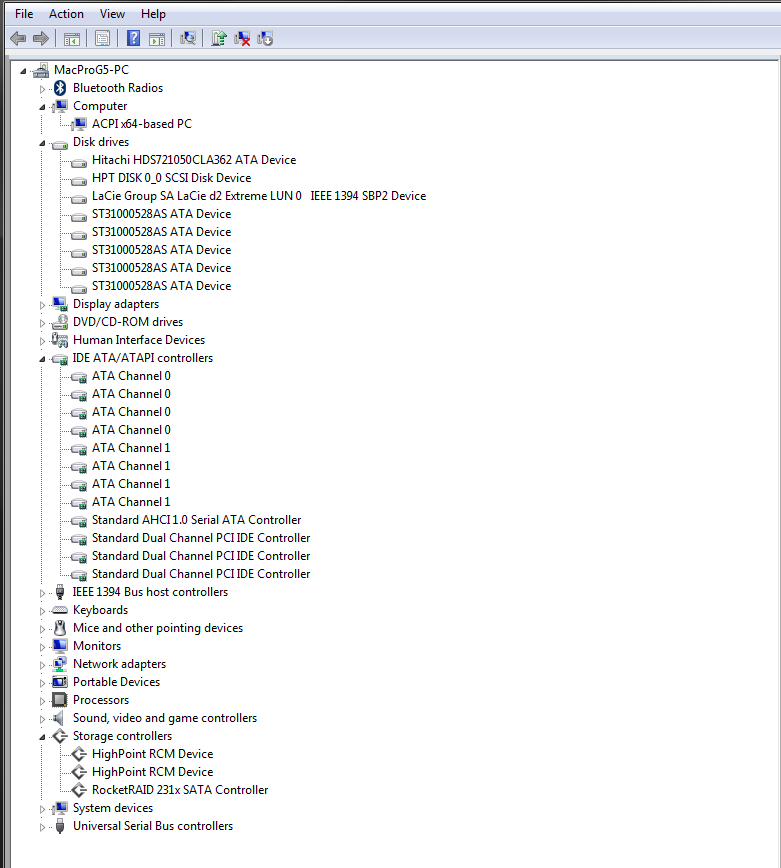Open the File menu

(x=24, y=14)
